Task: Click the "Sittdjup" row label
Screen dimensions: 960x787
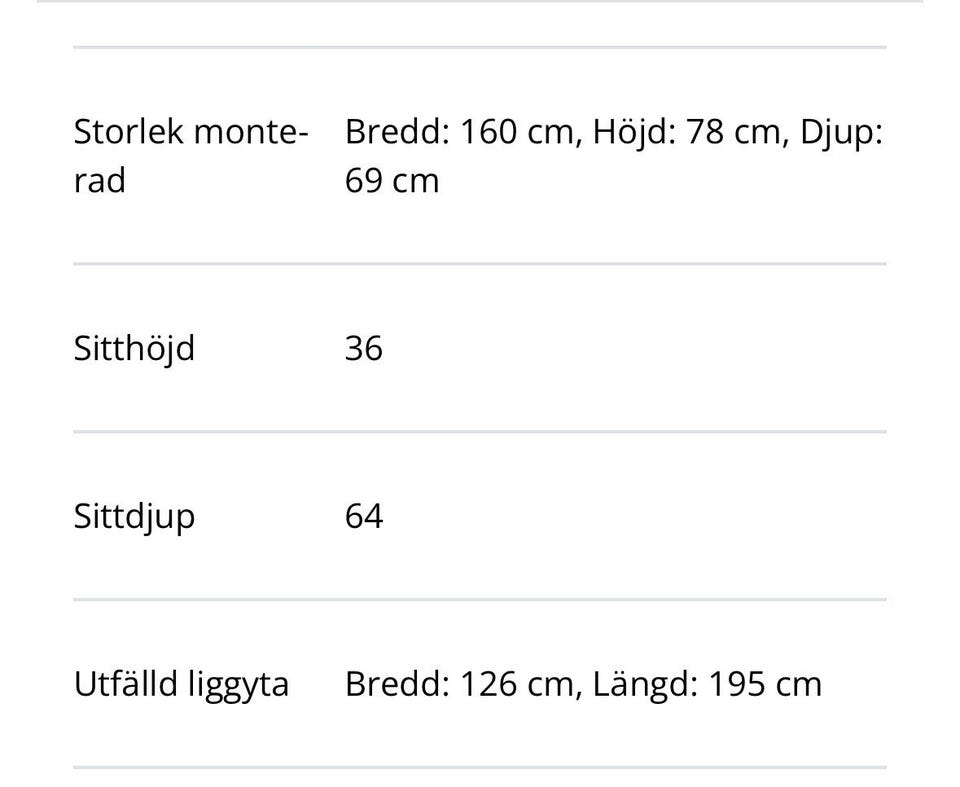Action: point(134,517)
